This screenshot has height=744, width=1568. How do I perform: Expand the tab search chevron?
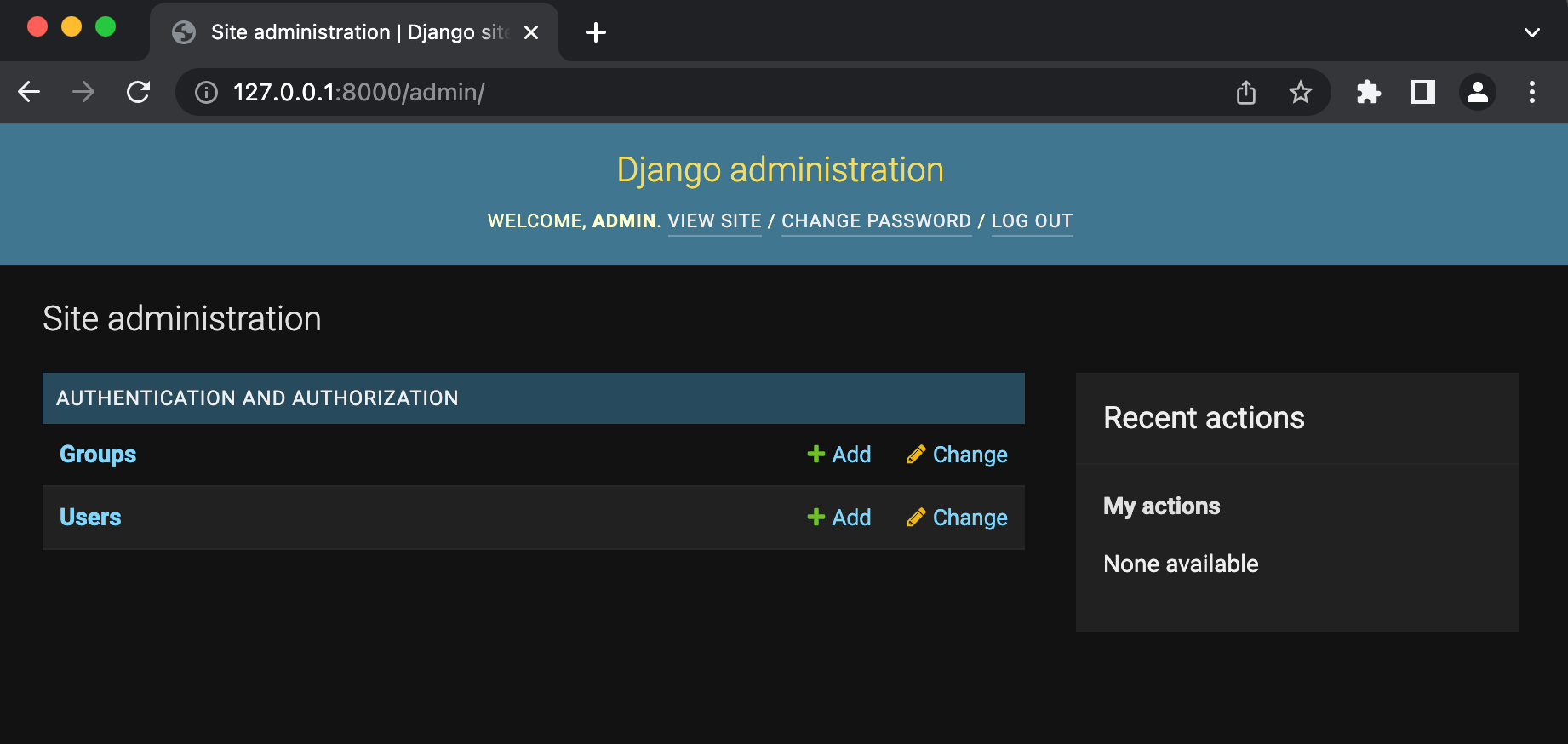[1532, 32]
